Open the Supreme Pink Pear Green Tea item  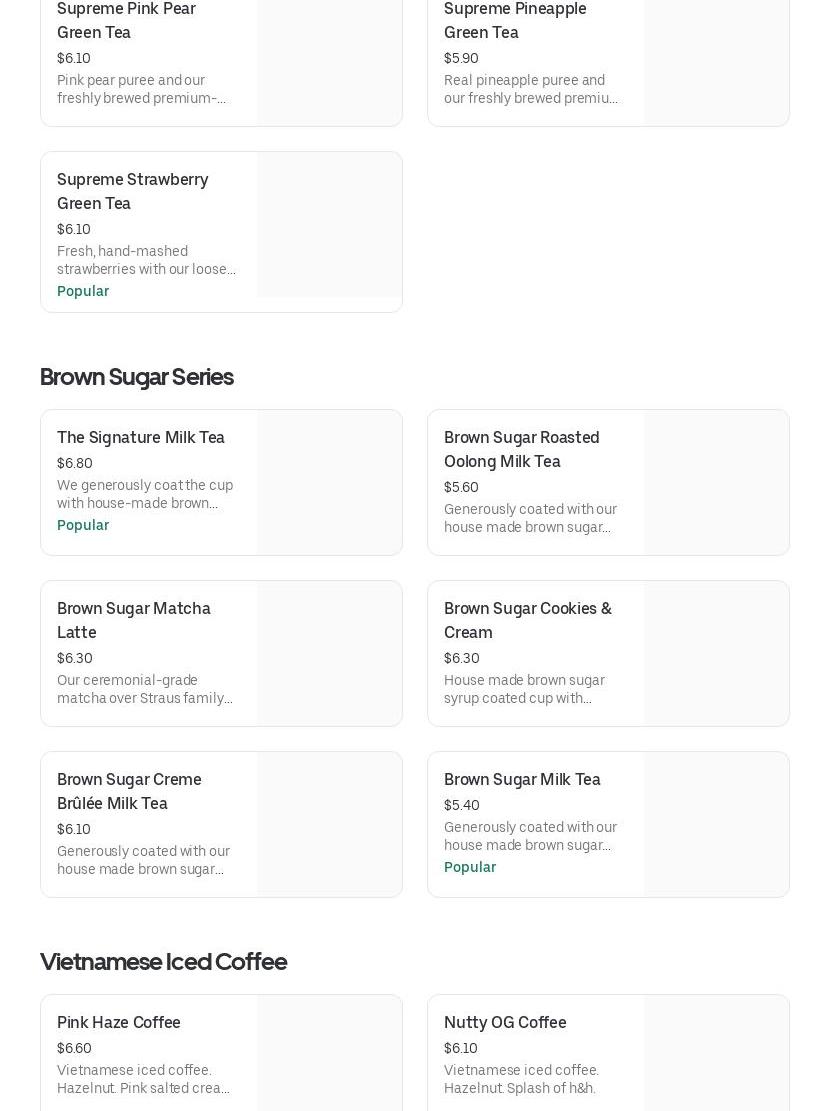[126, 20]
